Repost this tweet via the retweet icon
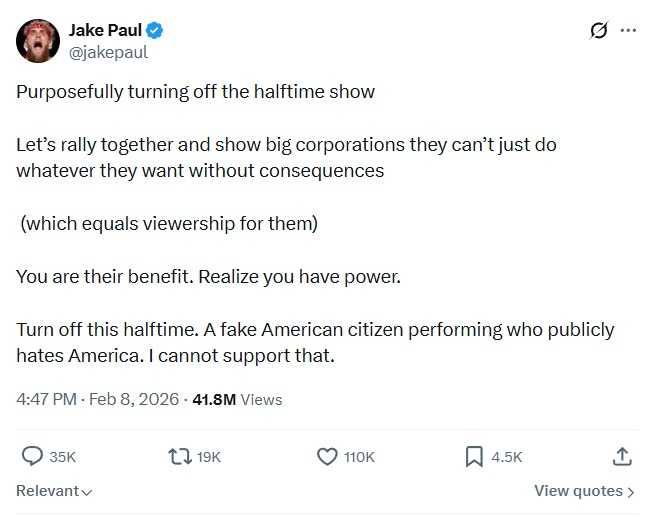651x517 pixels. point(181,456)
